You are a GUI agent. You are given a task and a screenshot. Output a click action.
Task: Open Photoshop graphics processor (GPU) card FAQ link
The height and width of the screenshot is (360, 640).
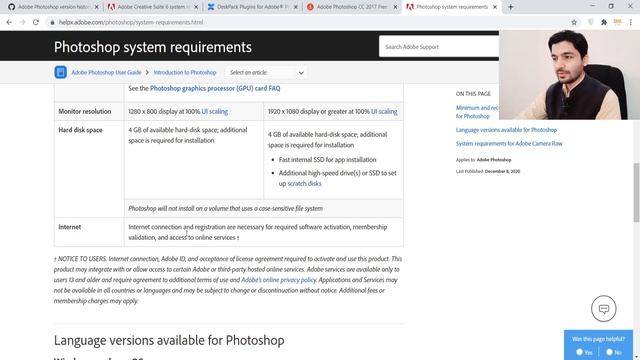click(215, 88)
